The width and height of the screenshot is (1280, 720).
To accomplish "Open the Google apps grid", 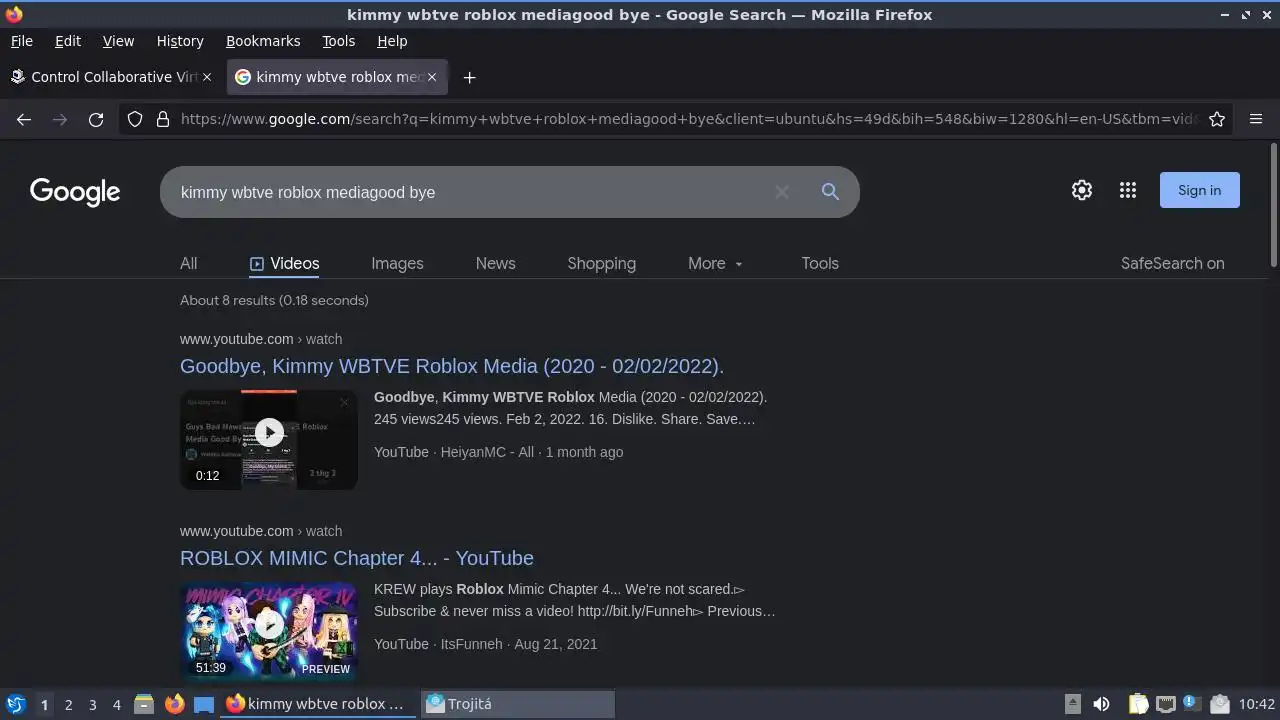I will [1128, 190].
